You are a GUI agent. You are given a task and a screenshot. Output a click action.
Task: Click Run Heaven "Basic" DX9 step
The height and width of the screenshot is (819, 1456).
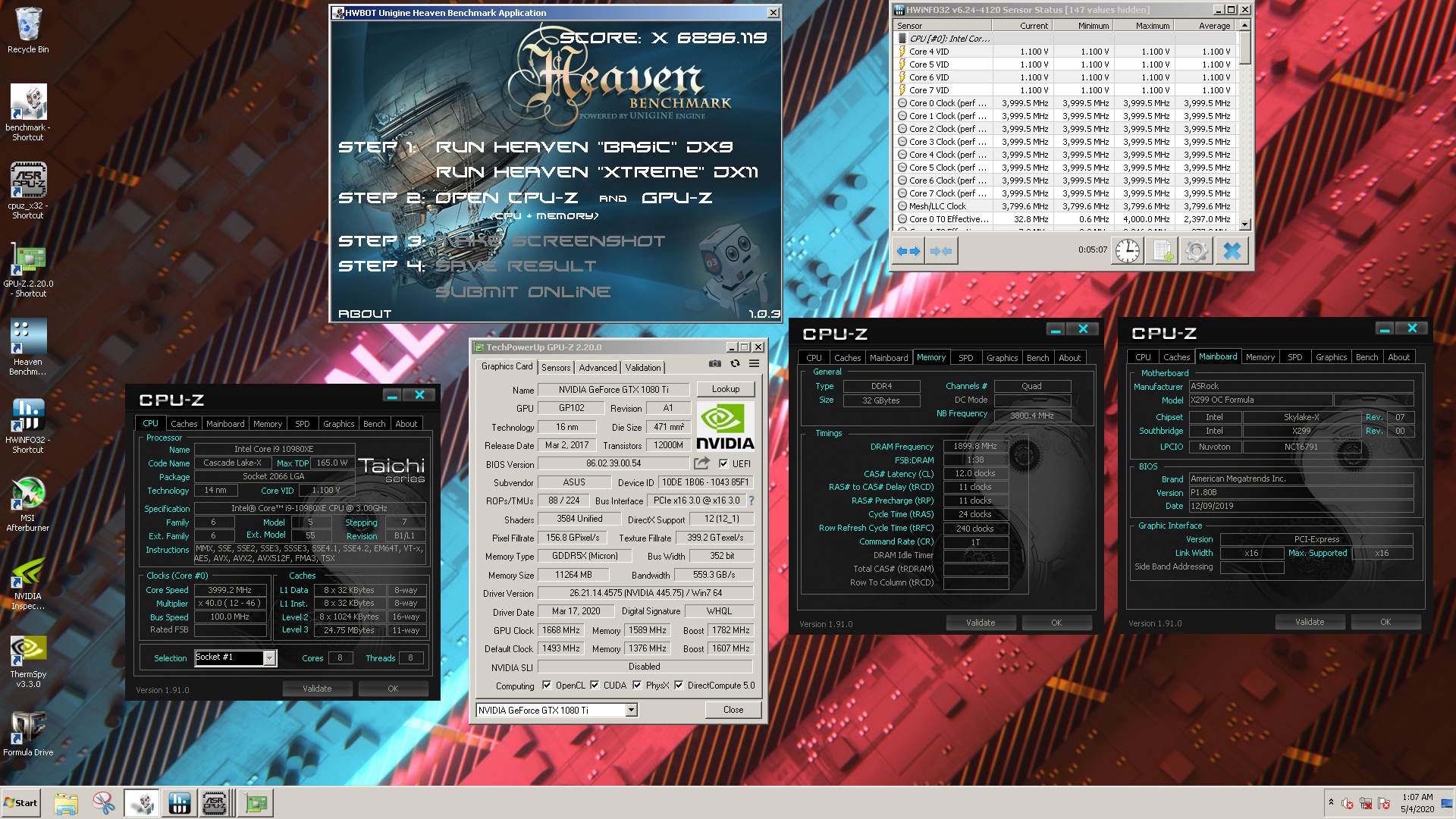click(584, 147)
